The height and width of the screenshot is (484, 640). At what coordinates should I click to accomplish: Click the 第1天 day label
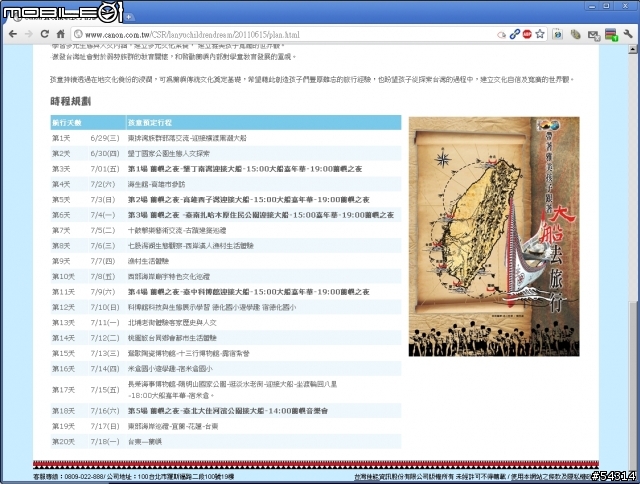[x=61, y=138]
